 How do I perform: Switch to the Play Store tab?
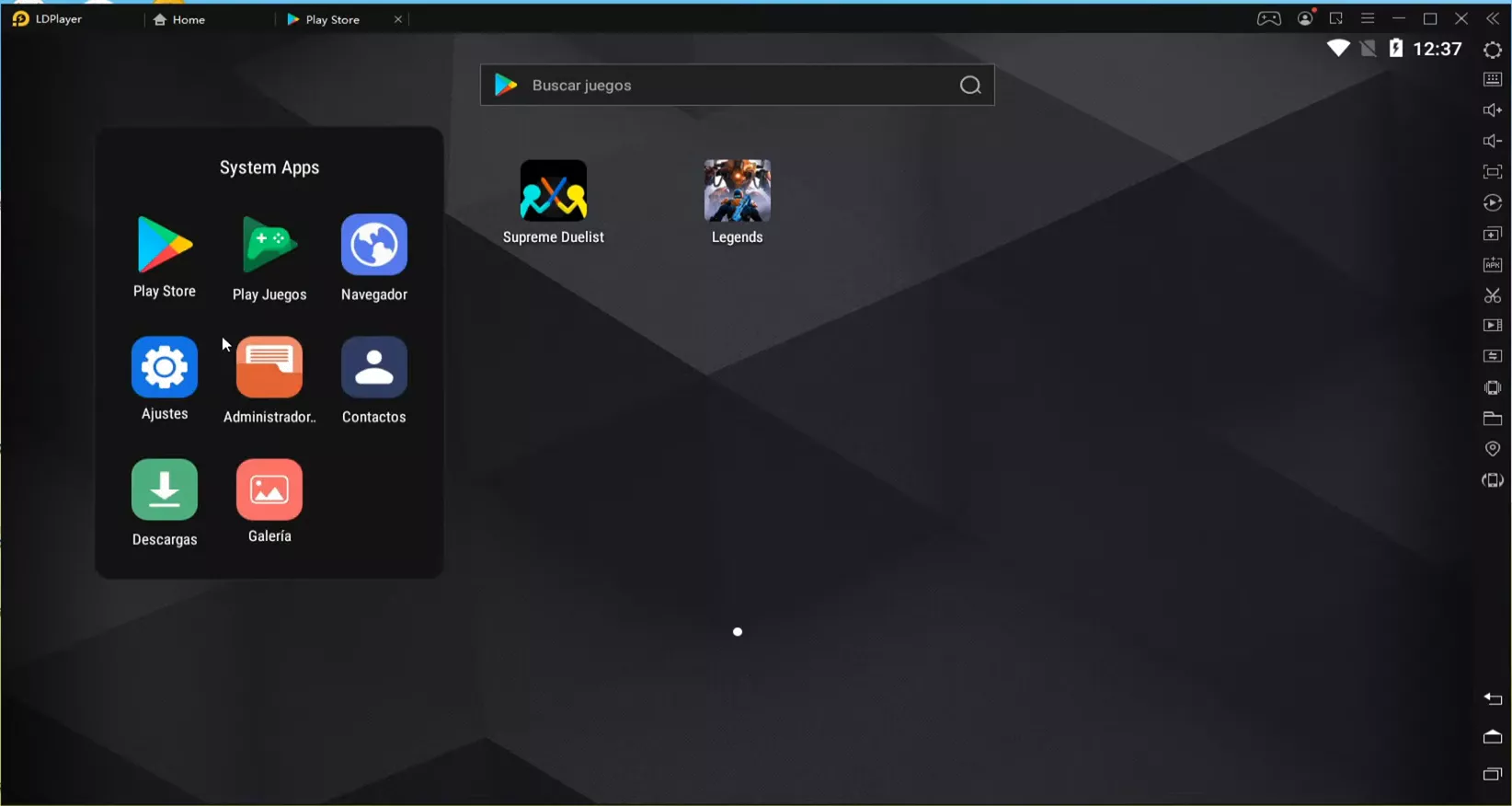click(x=333, y=19)
